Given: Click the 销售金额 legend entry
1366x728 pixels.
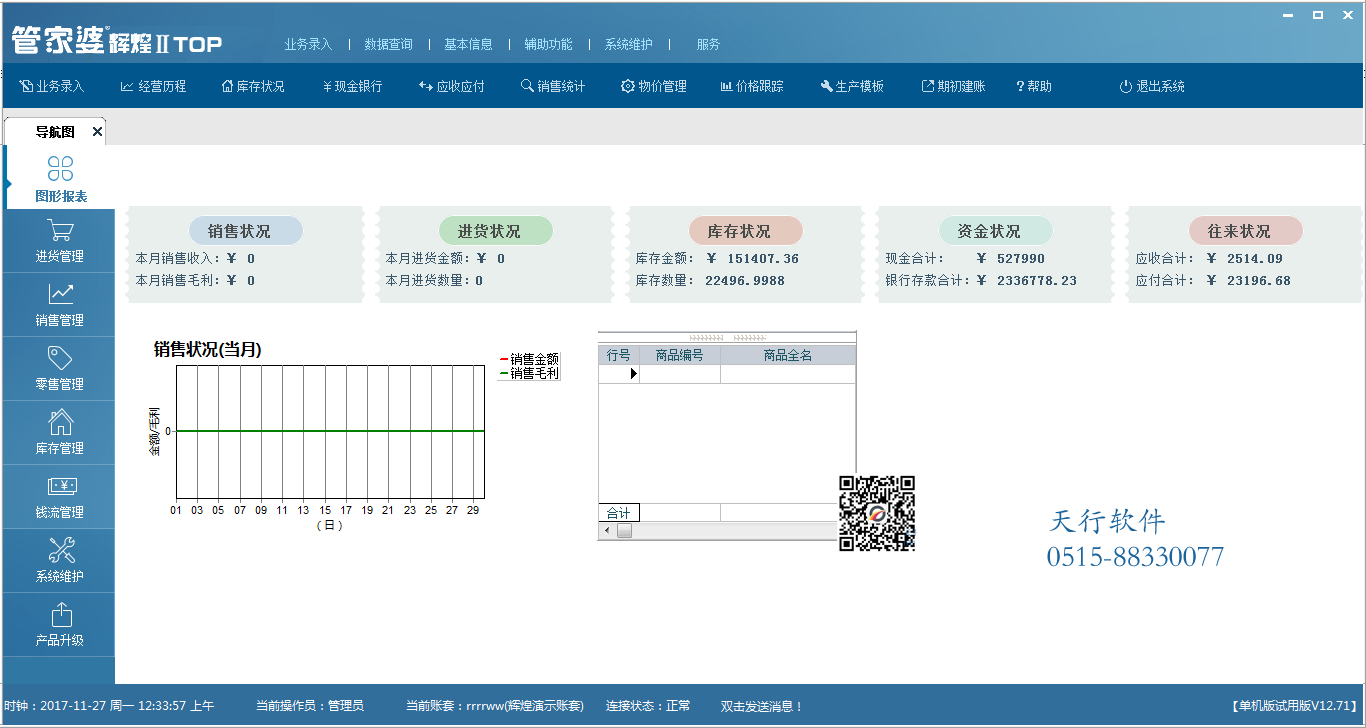Looking at the screenshot, I should (x=529, y=359).
